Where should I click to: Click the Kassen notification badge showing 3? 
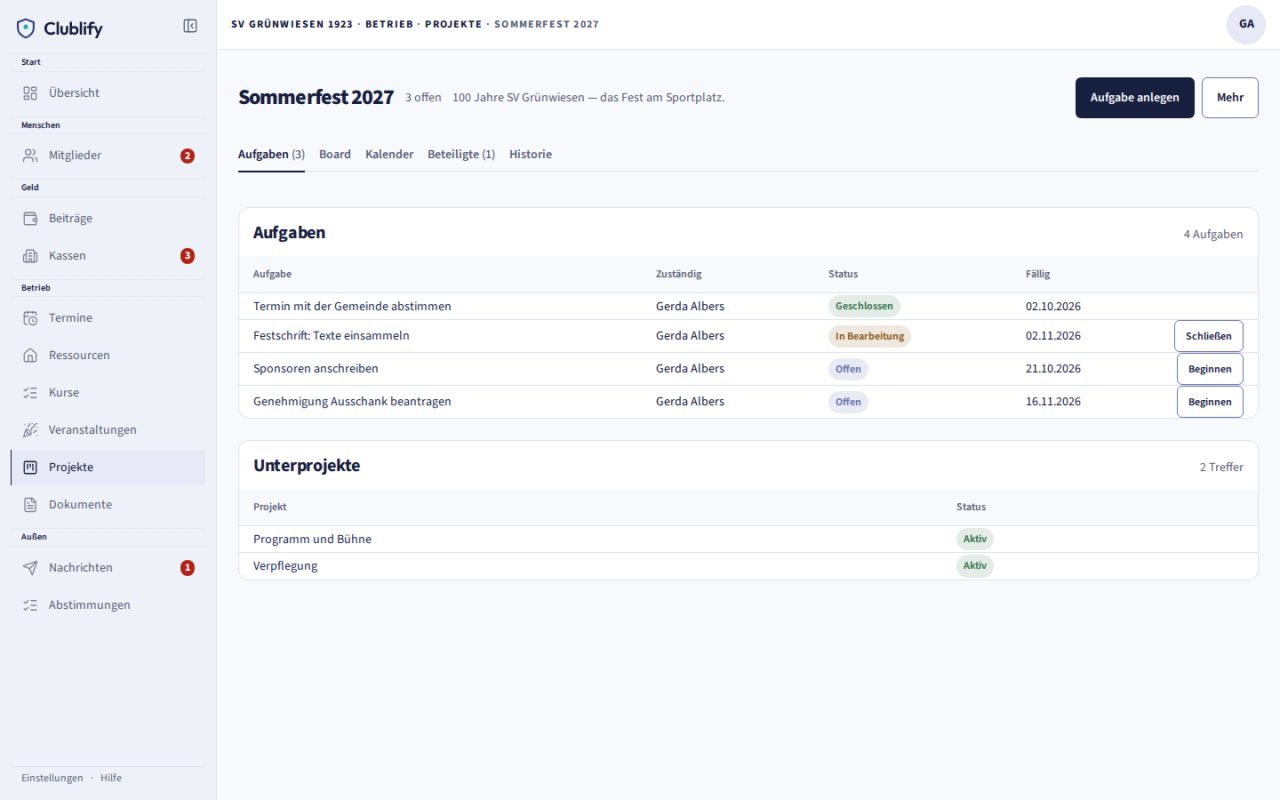click(187, 256)
